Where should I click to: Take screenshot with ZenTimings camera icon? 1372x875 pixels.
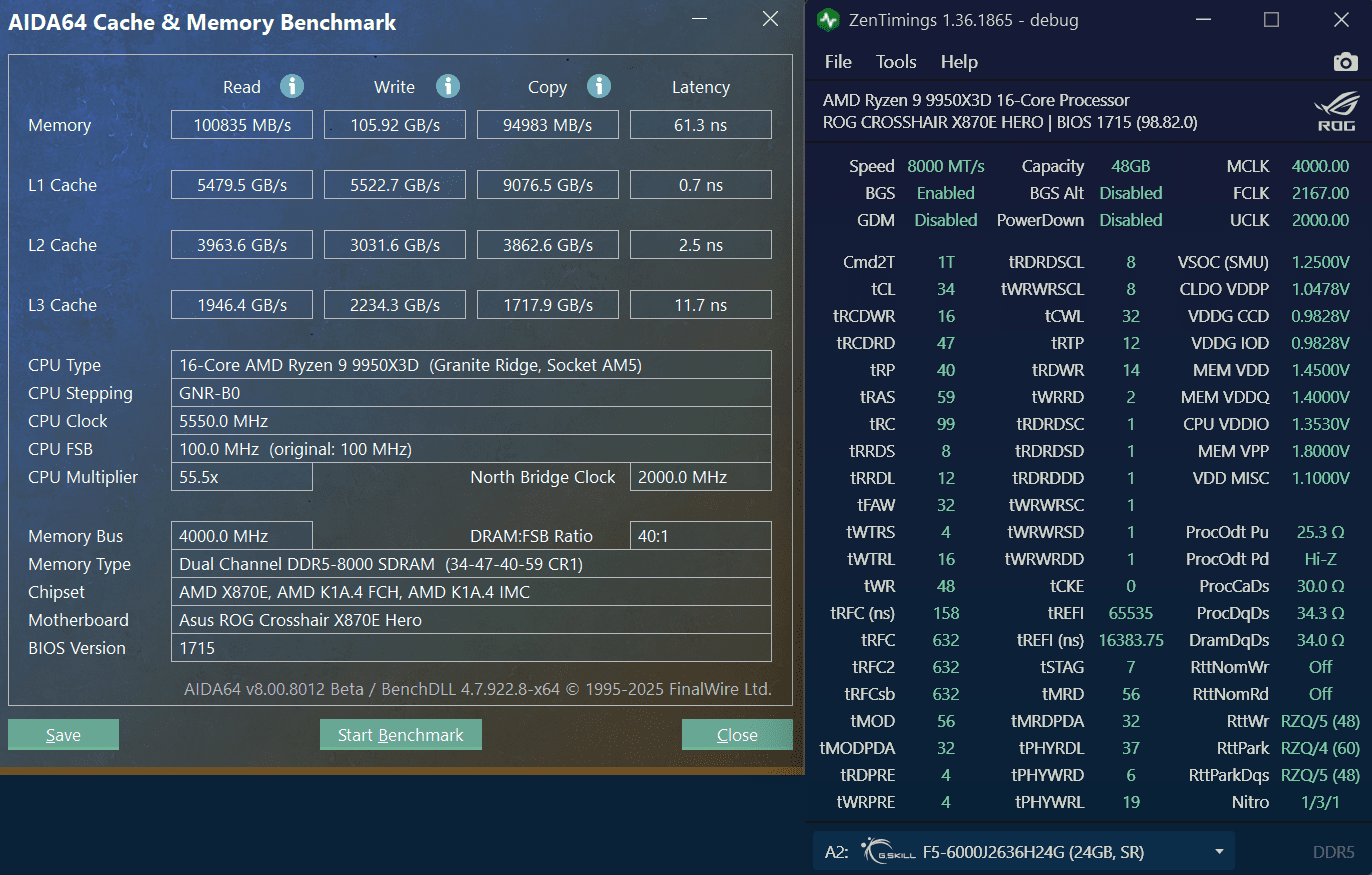1345,62
